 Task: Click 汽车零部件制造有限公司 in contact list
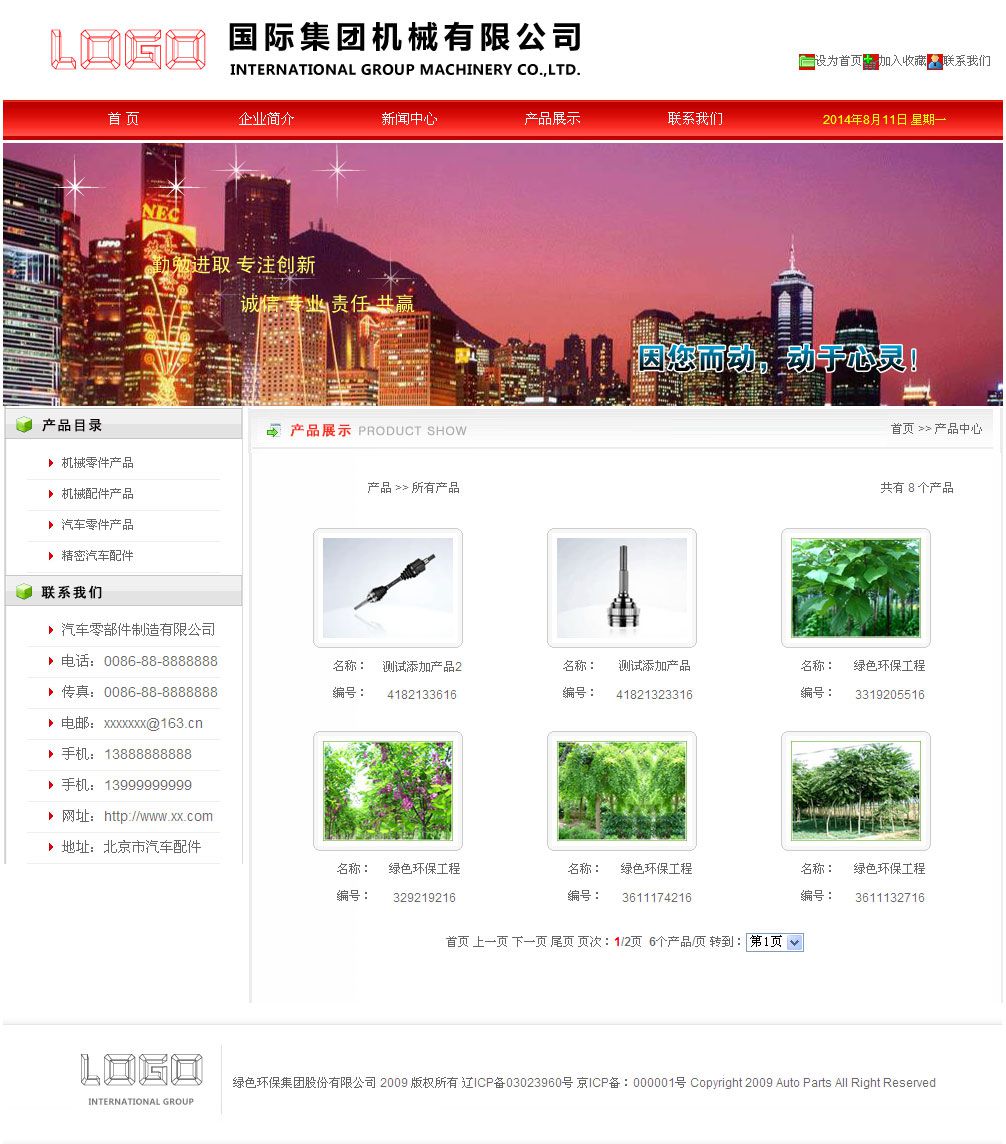point(138,630)
